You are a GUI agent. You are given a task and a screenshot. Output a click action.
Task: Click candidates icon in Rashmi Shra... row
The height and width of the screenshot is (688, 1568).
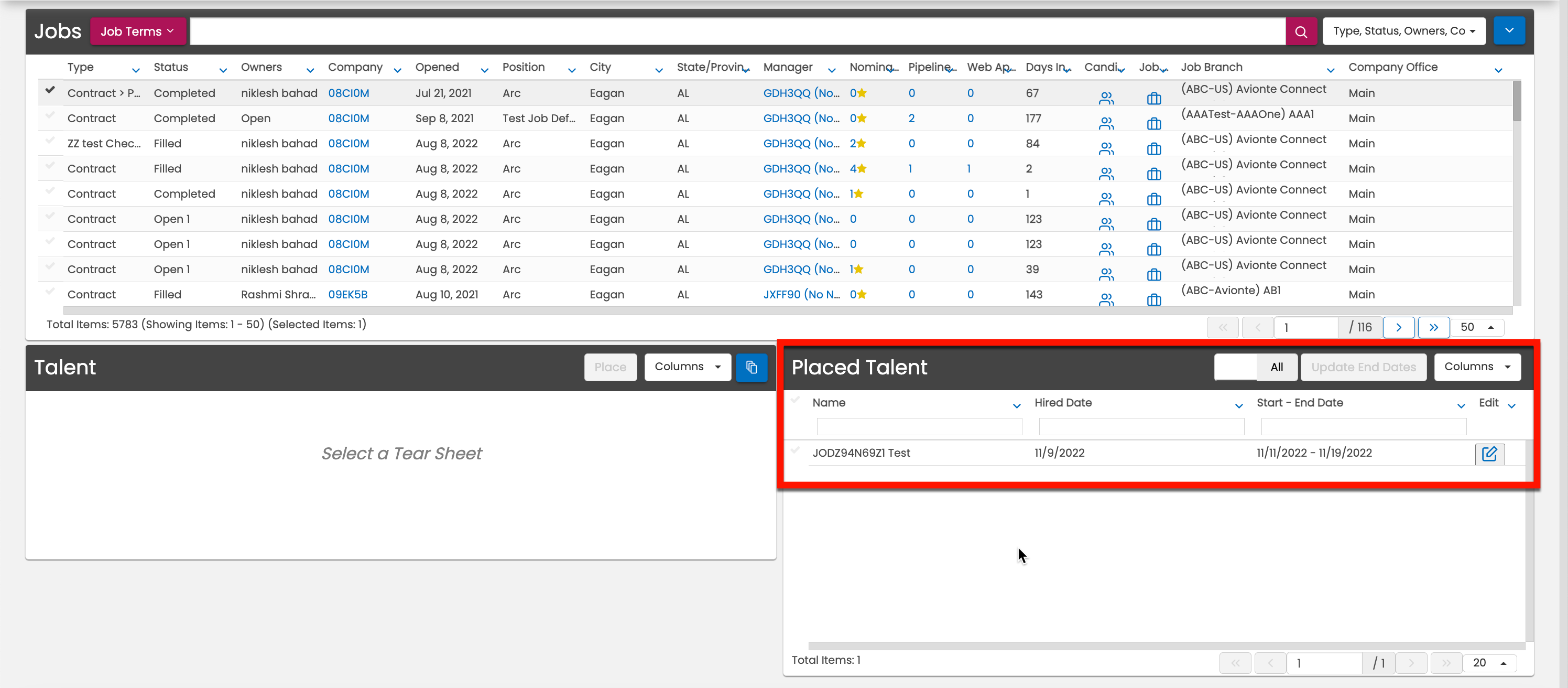pyautogui.click(x=1106, y=299)
